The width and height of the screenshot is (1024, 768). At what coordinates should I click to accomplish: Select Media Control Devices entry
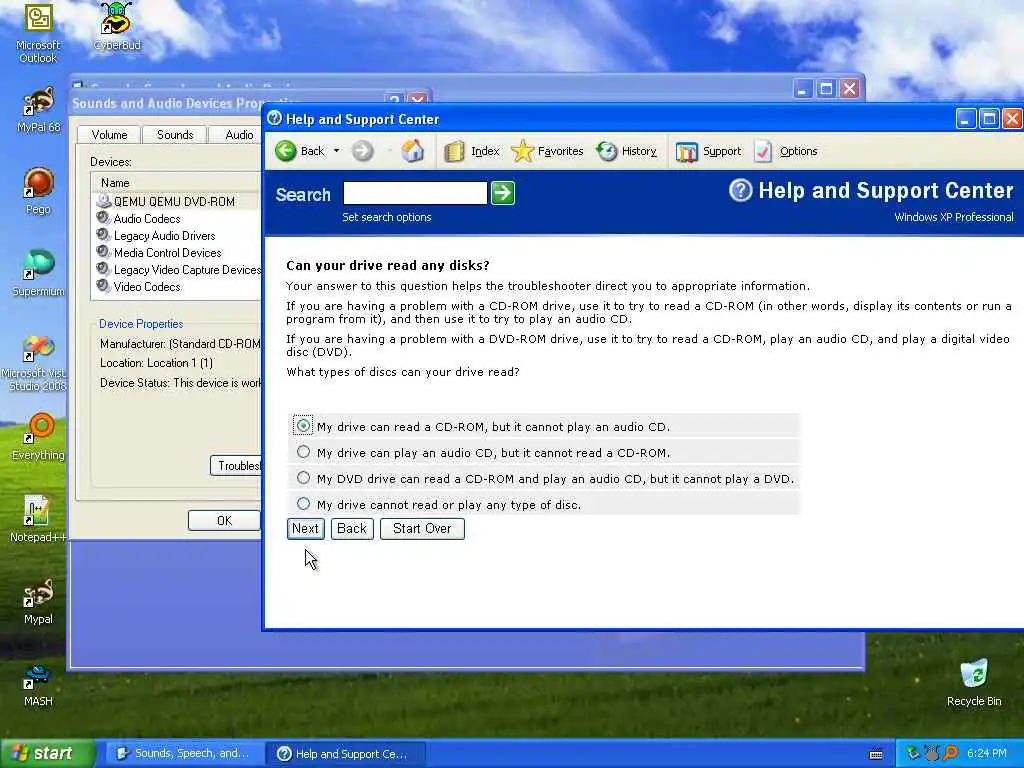pos(167,253)
